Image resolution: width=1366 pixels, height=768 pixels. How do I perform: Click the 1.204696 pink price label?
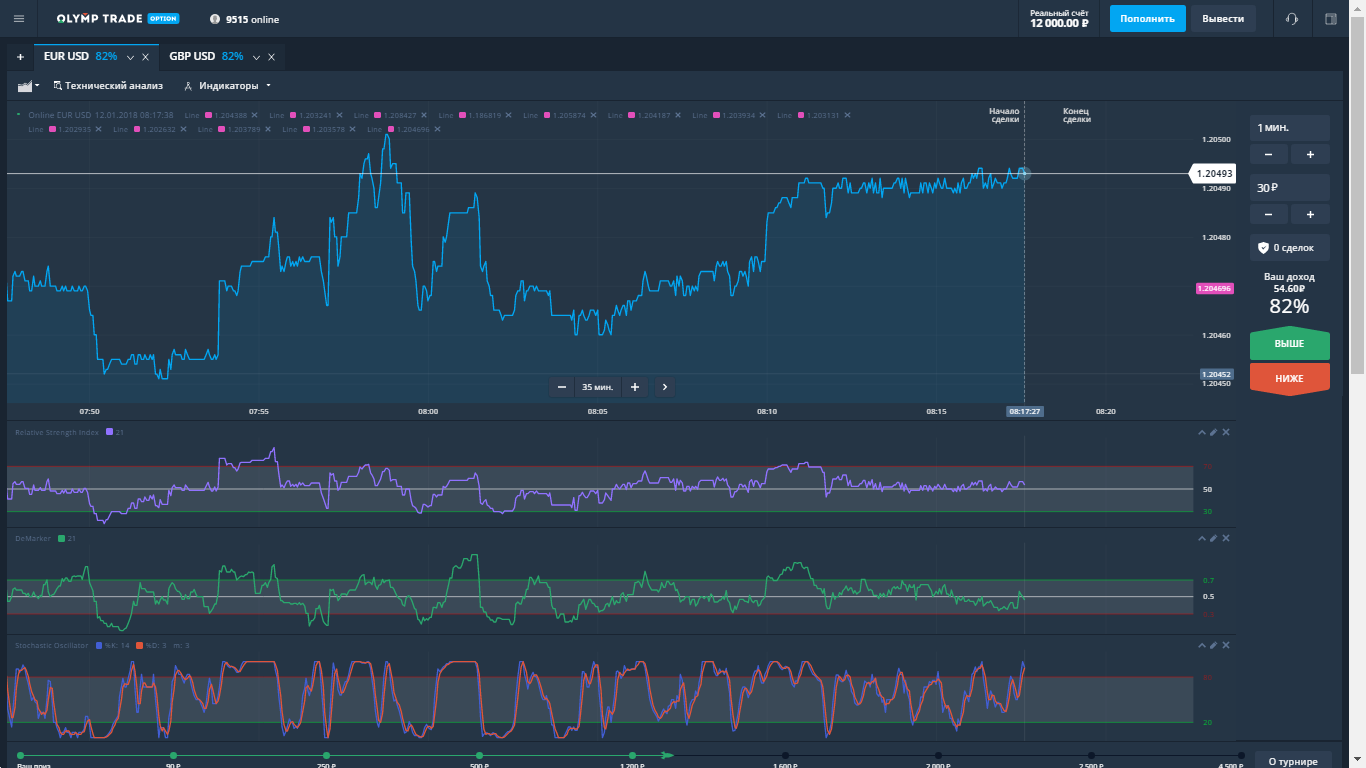1215,288
